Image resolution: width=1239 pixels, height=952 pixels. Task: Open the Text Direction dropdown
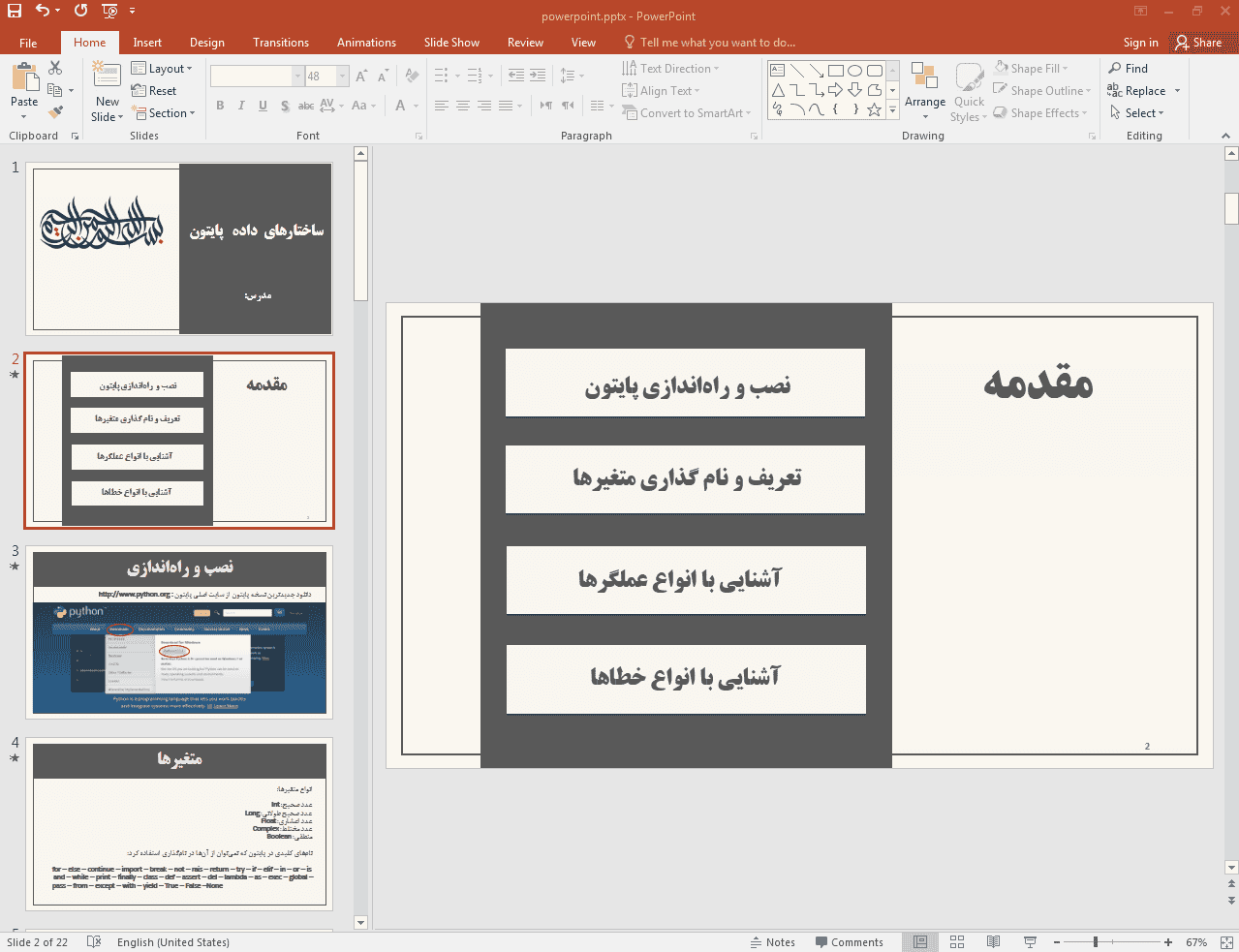pos(670,68)
